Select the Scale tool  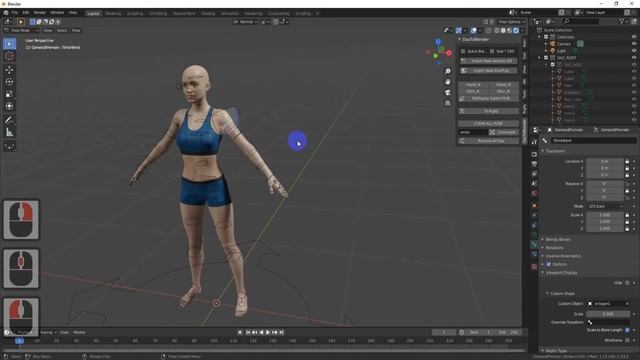tap(9, 94)
